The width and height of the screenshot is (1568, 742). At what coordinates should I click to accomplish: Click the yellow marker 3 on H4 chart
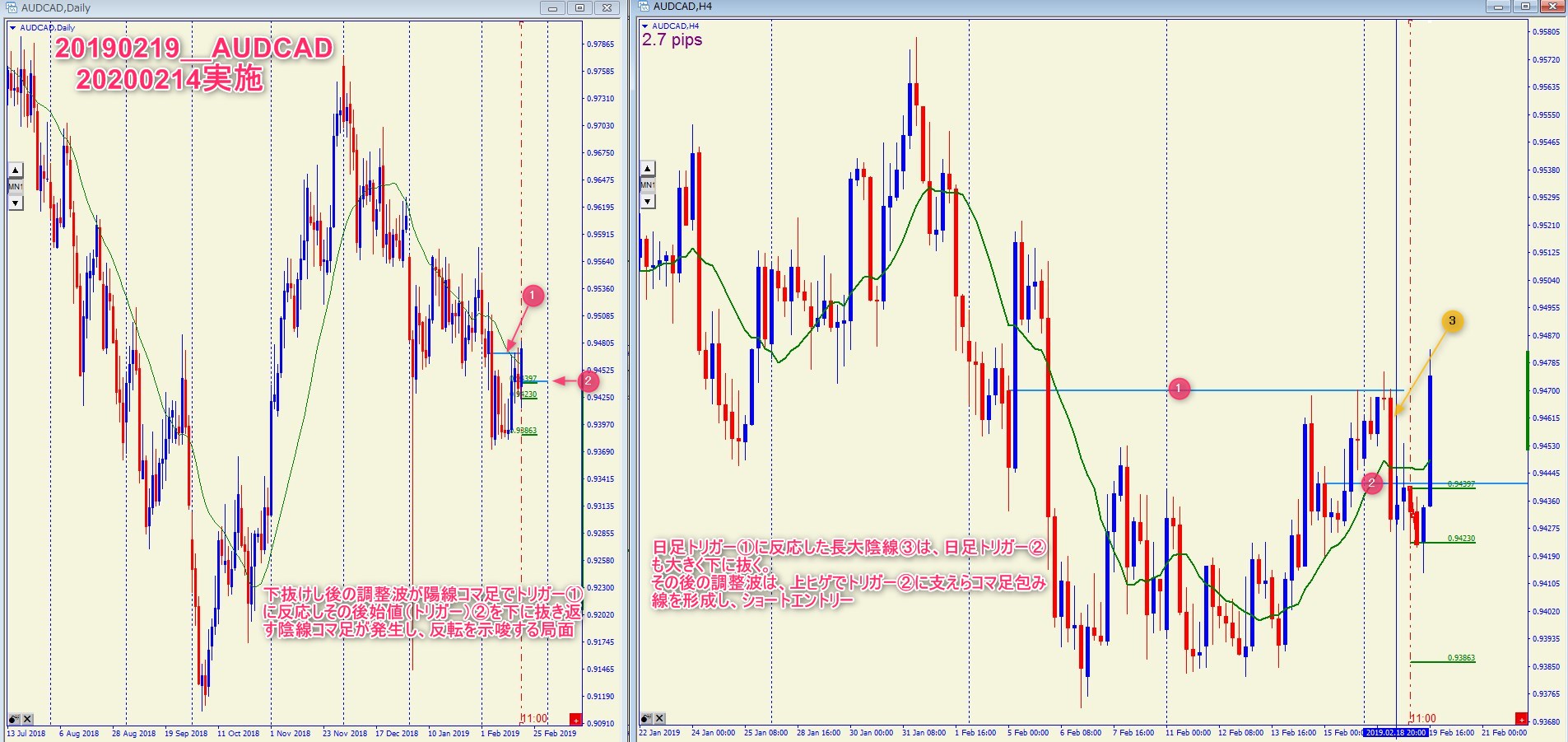[x=1452, y=321]
